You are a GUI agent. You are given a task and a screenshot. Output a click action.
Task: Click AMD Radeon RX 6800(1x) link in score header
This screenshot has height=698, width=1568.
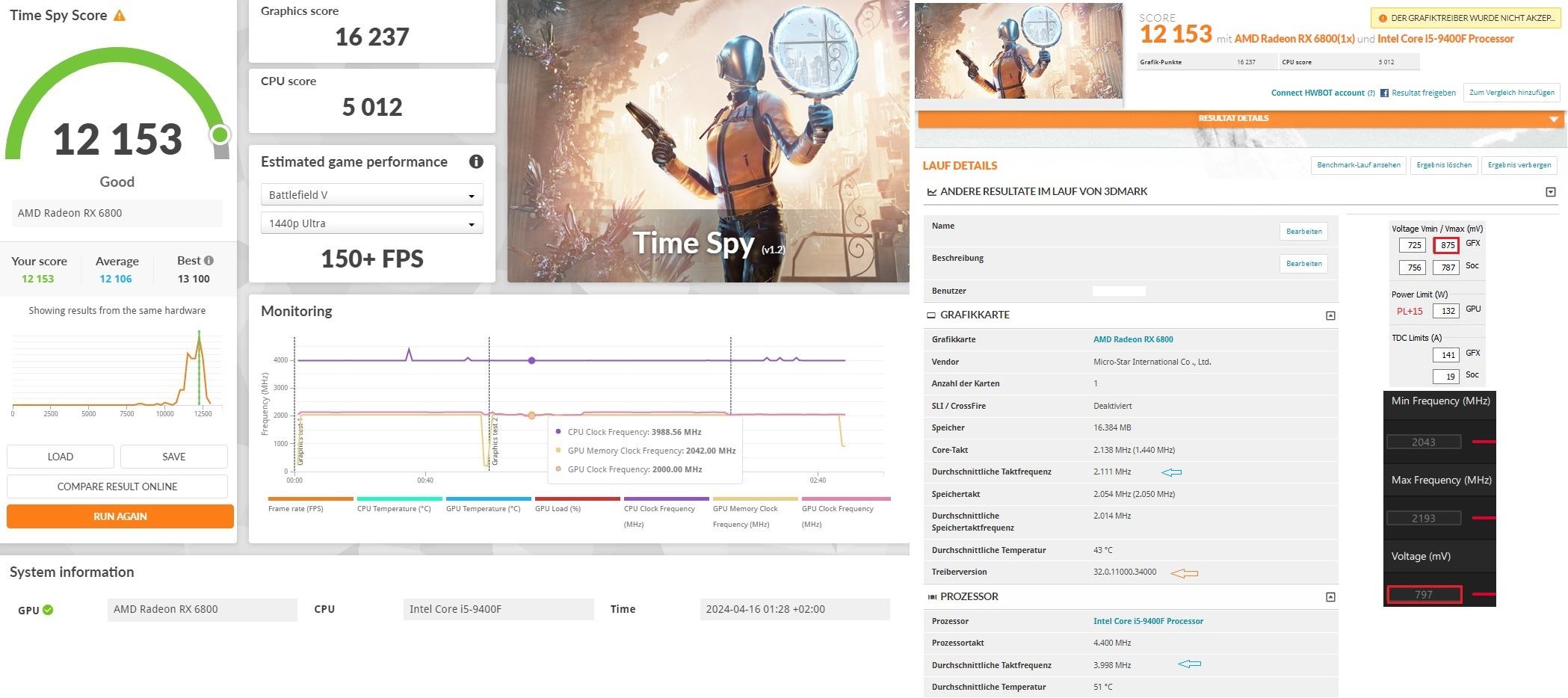coord(1294,39)
